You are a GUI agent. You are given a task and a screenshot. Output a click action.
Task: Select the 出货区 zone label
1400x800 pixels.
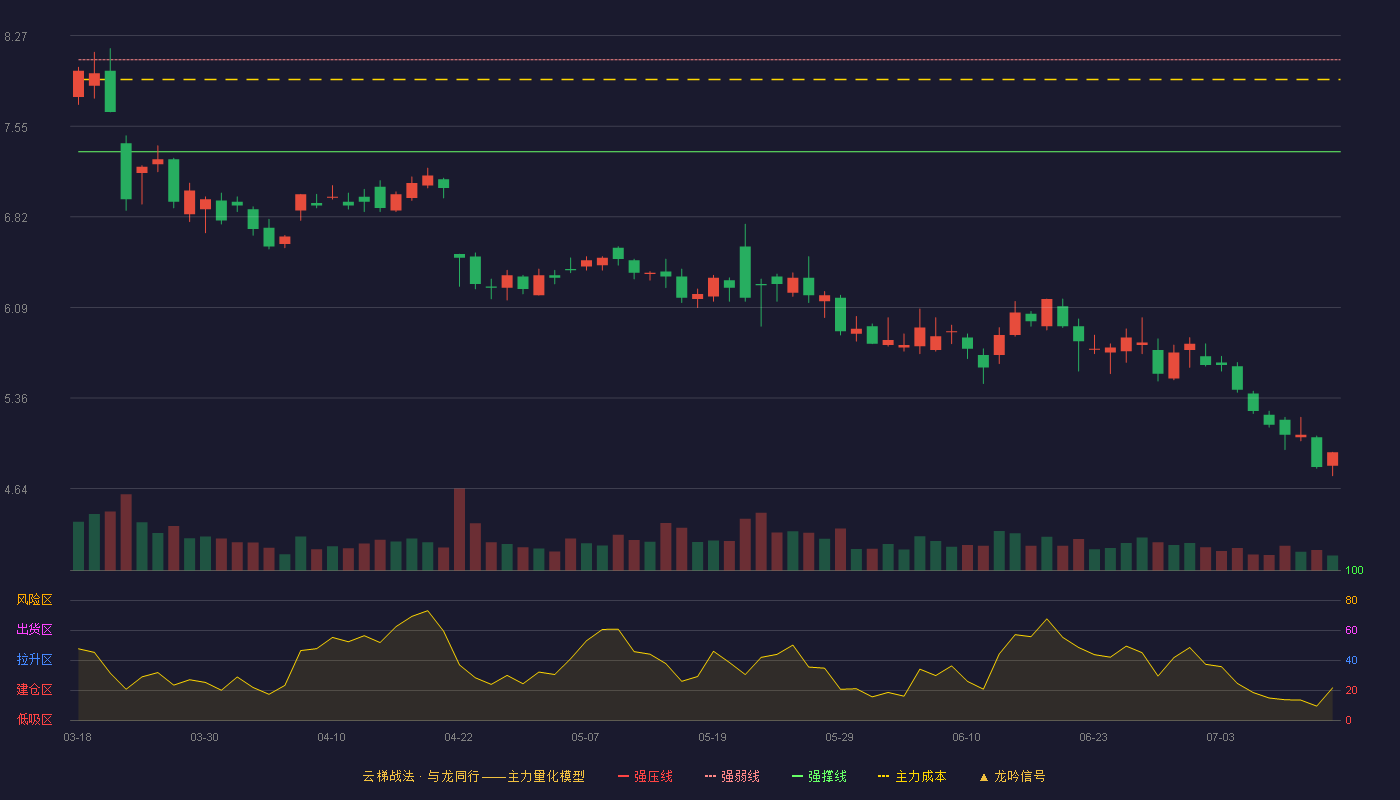pos(34,630)
